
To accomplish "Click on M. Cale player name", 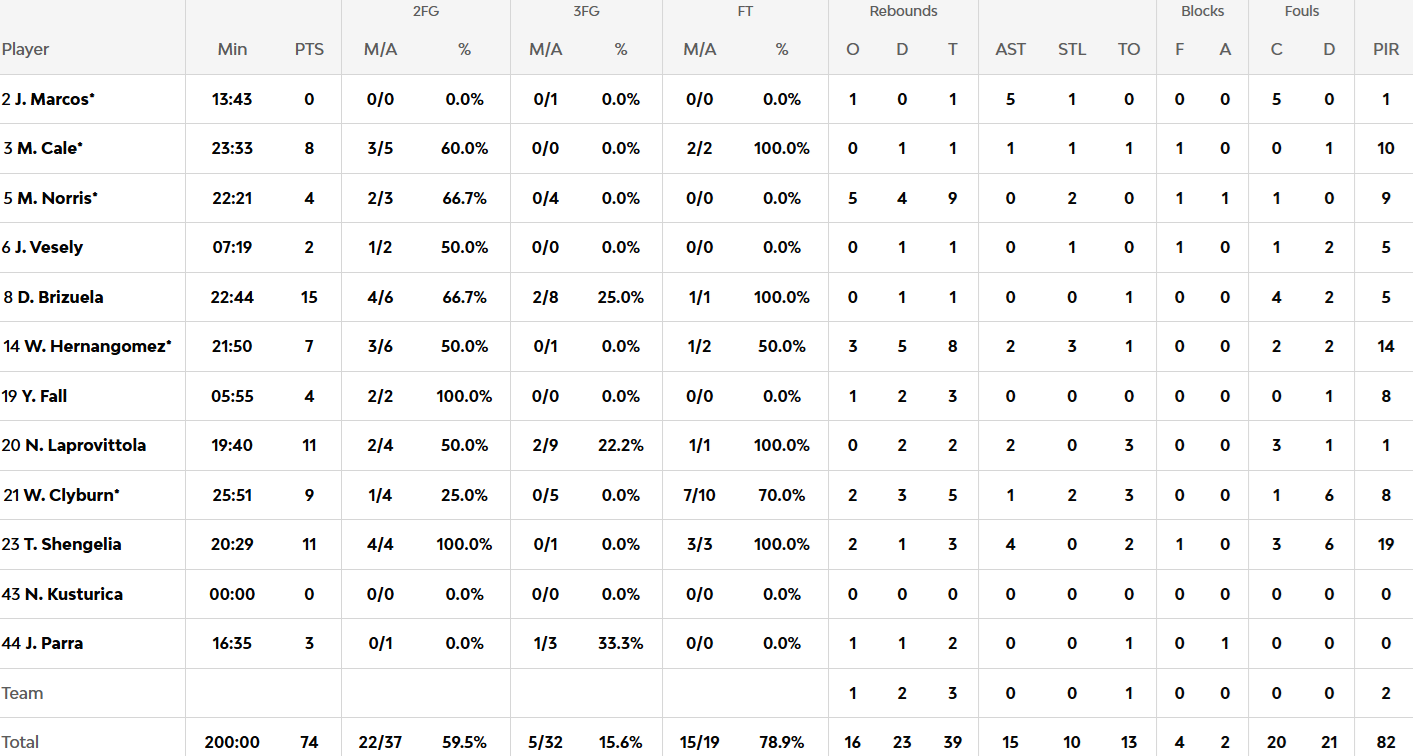I will click(x=46, y=148).
